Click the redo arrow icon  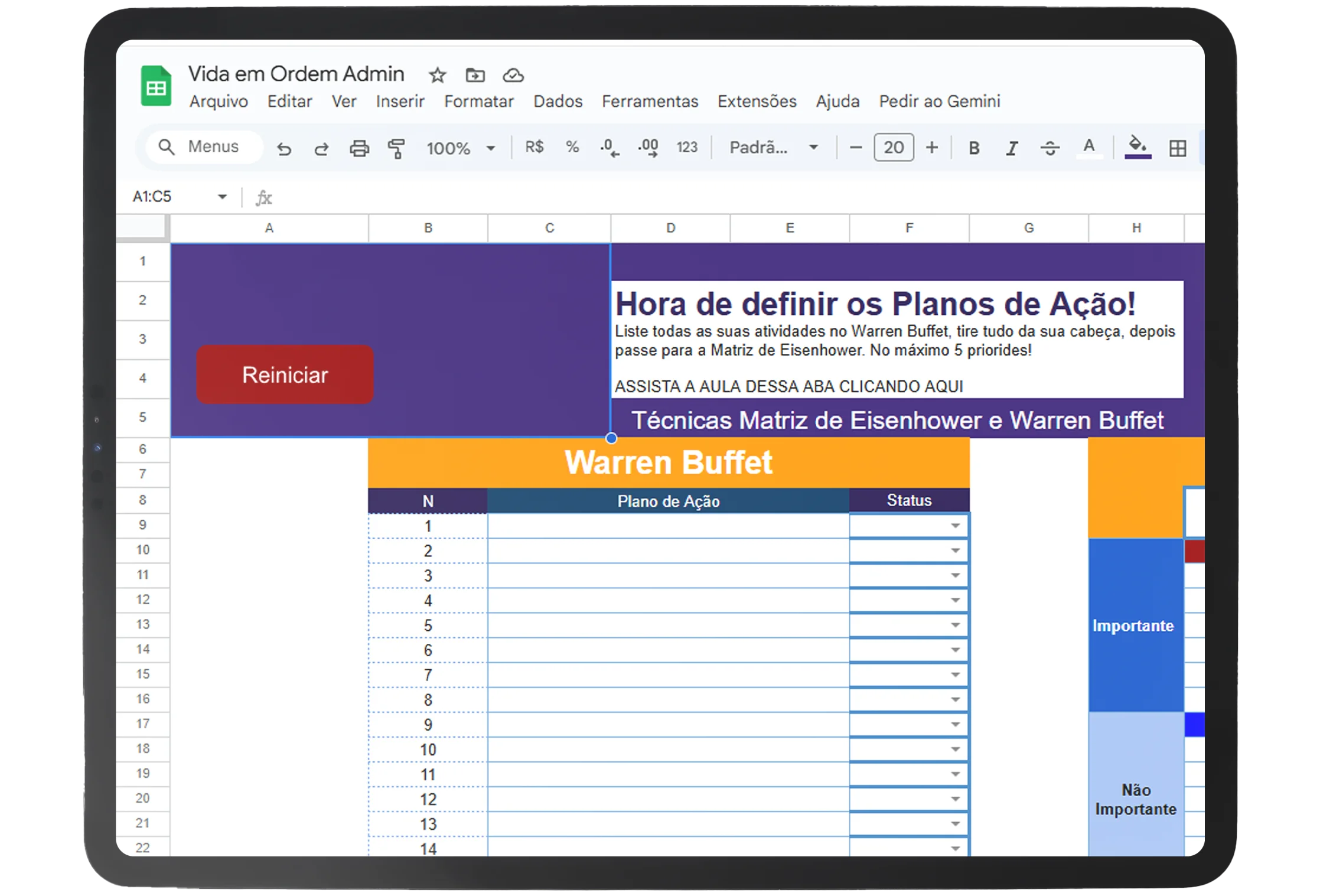pos(321,148)
